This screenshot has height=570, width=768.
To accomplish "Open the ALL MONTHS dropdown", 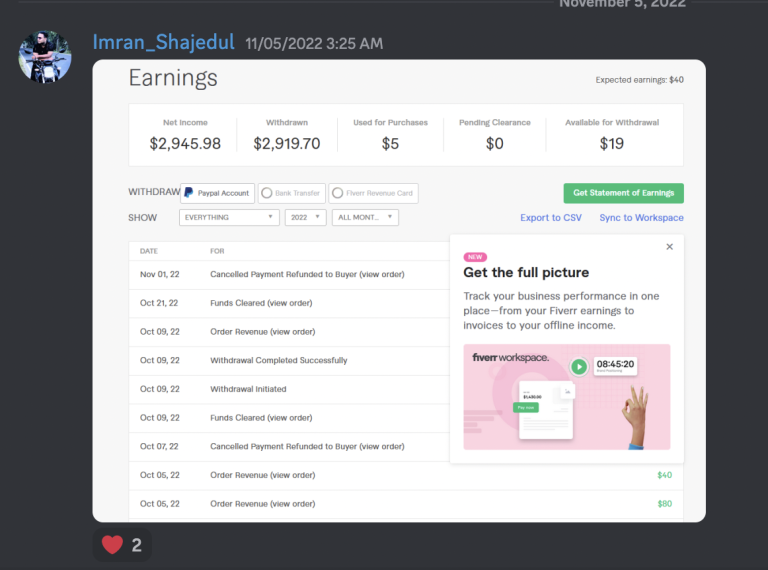I will click(366, 217).
